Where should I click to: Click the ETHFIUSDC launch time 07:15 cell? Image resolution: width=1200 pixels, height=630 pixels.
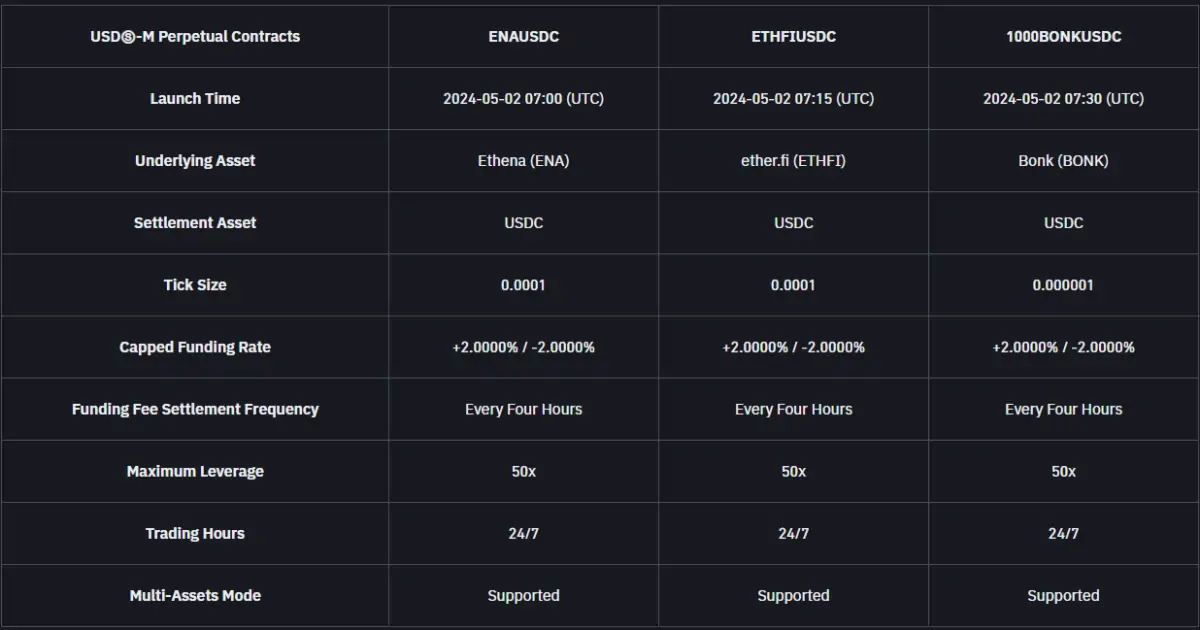793,98
